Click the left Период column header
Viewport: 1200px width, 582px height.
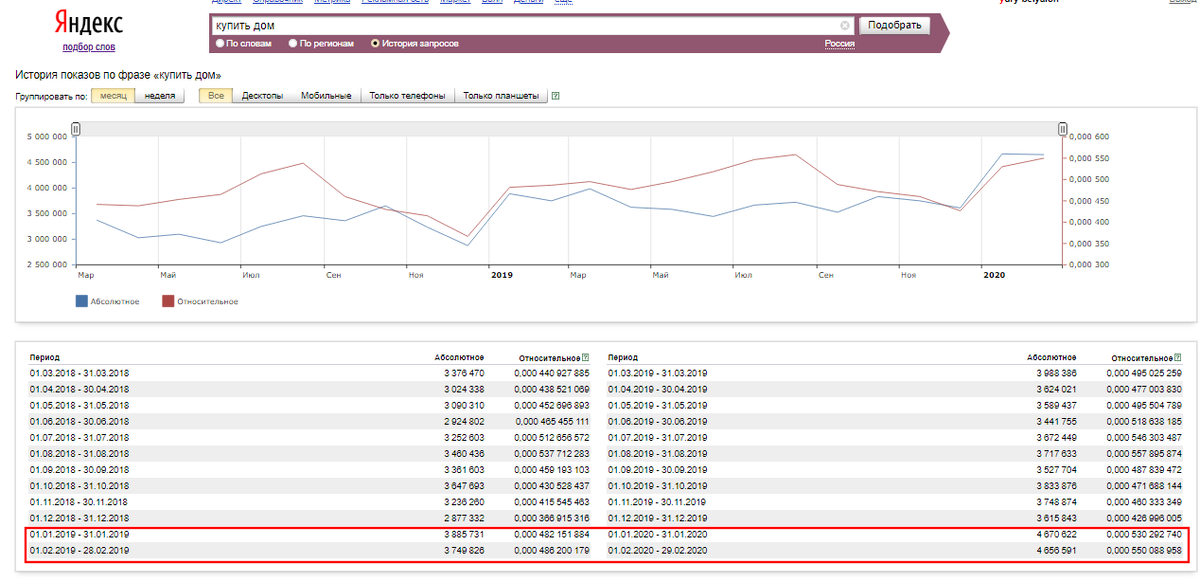45,357
